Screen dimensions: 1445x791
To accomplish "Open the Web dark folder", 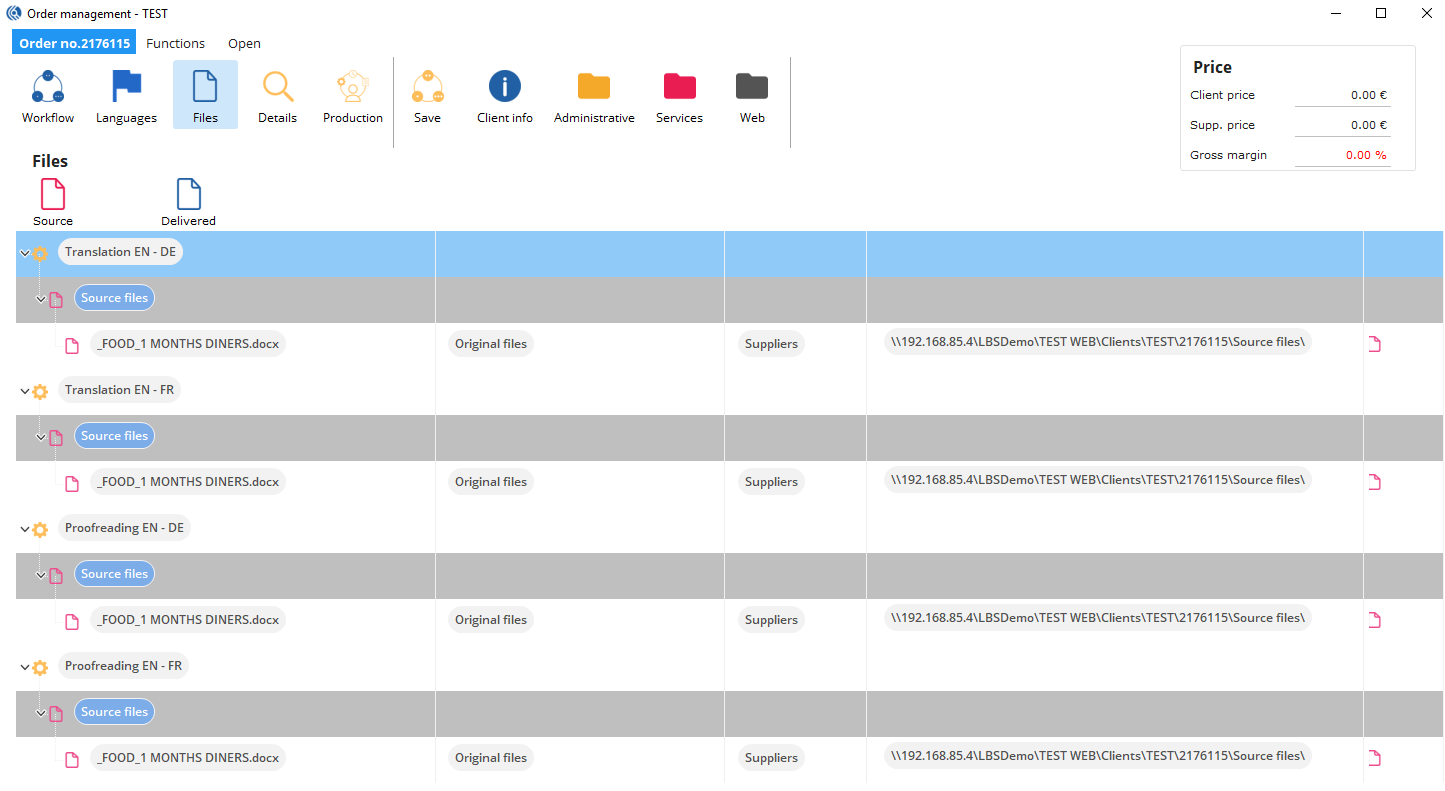I will click(x=752, y=88).
